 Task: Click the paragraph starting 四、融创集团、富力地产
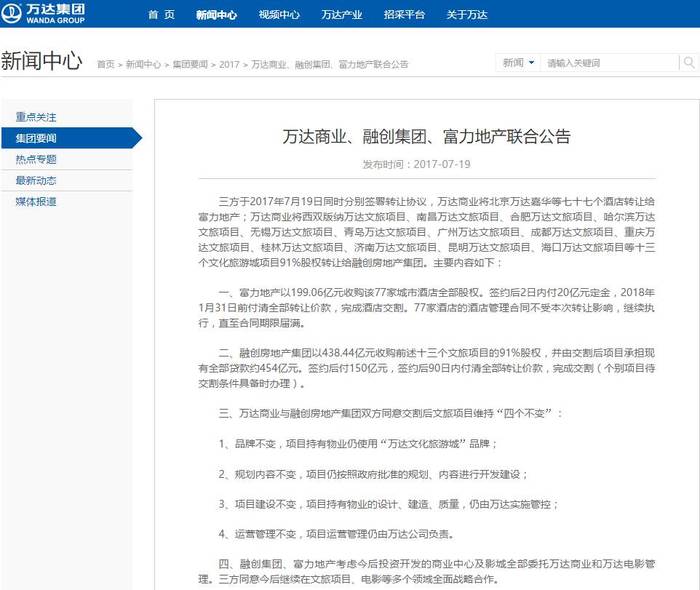tap(427, 572)
